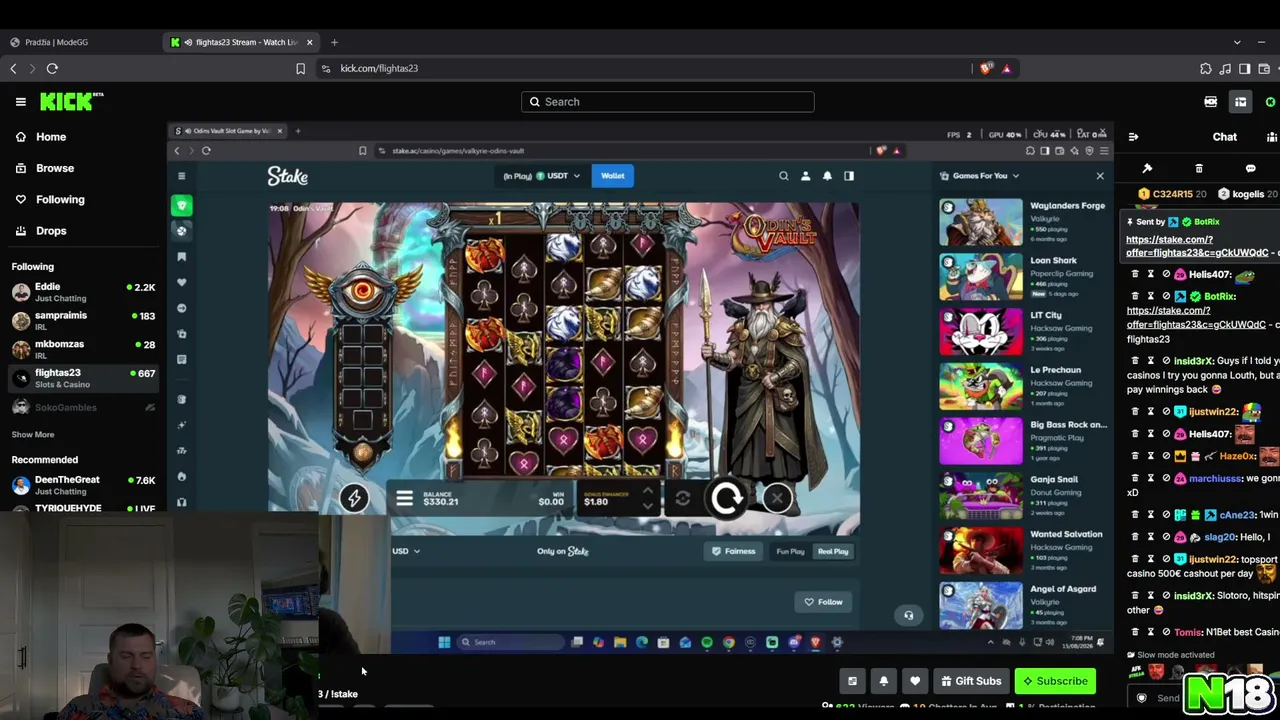The width and height of the screenshot is (1280, 720).
Task: Open the slot game menu
Action: point(404,498)
